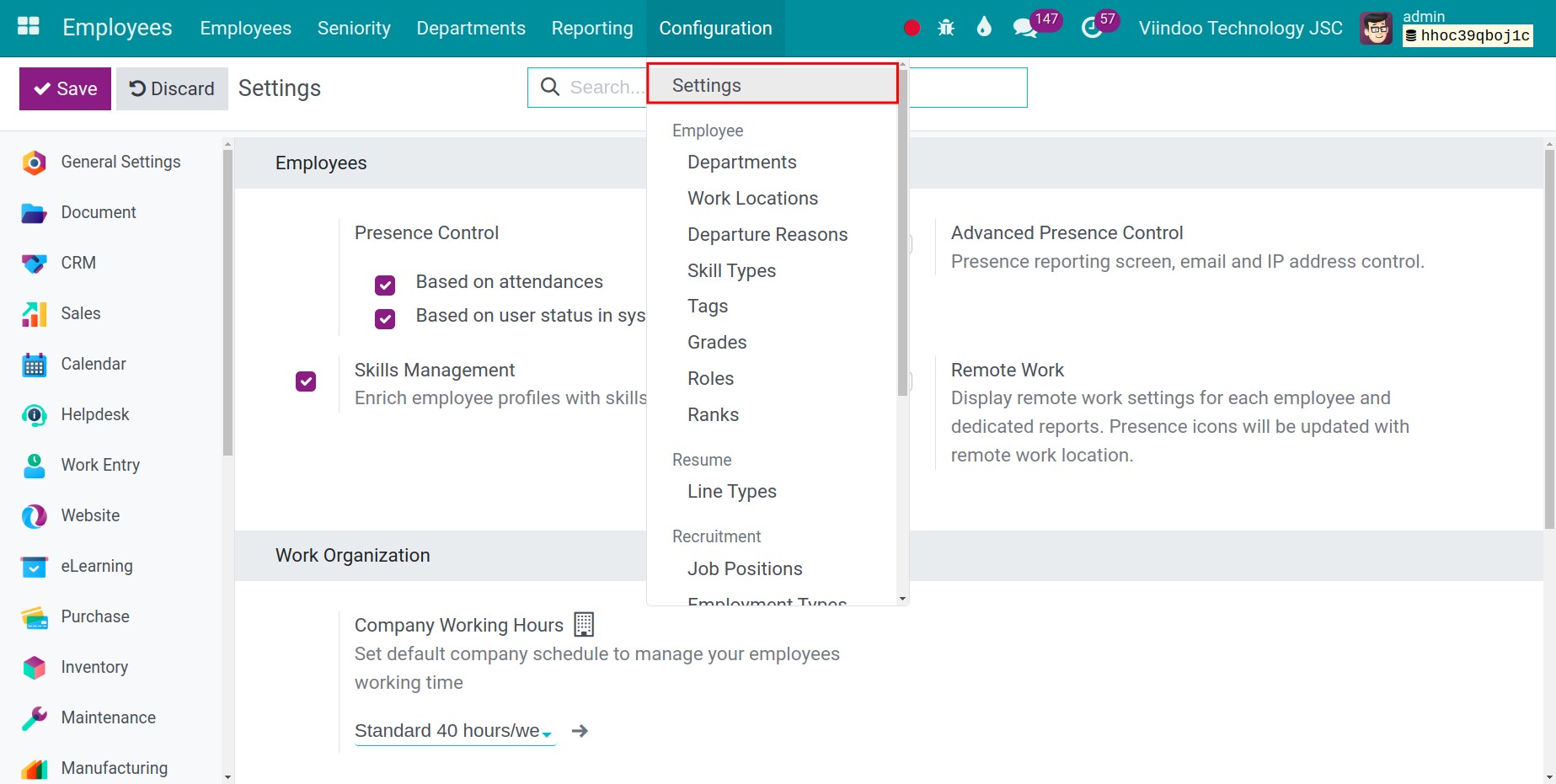Image resolution: width=1556 pixels, height=784 pixels.
Task: Toggle Based on user status checkbox
Action: click(385, 319)
